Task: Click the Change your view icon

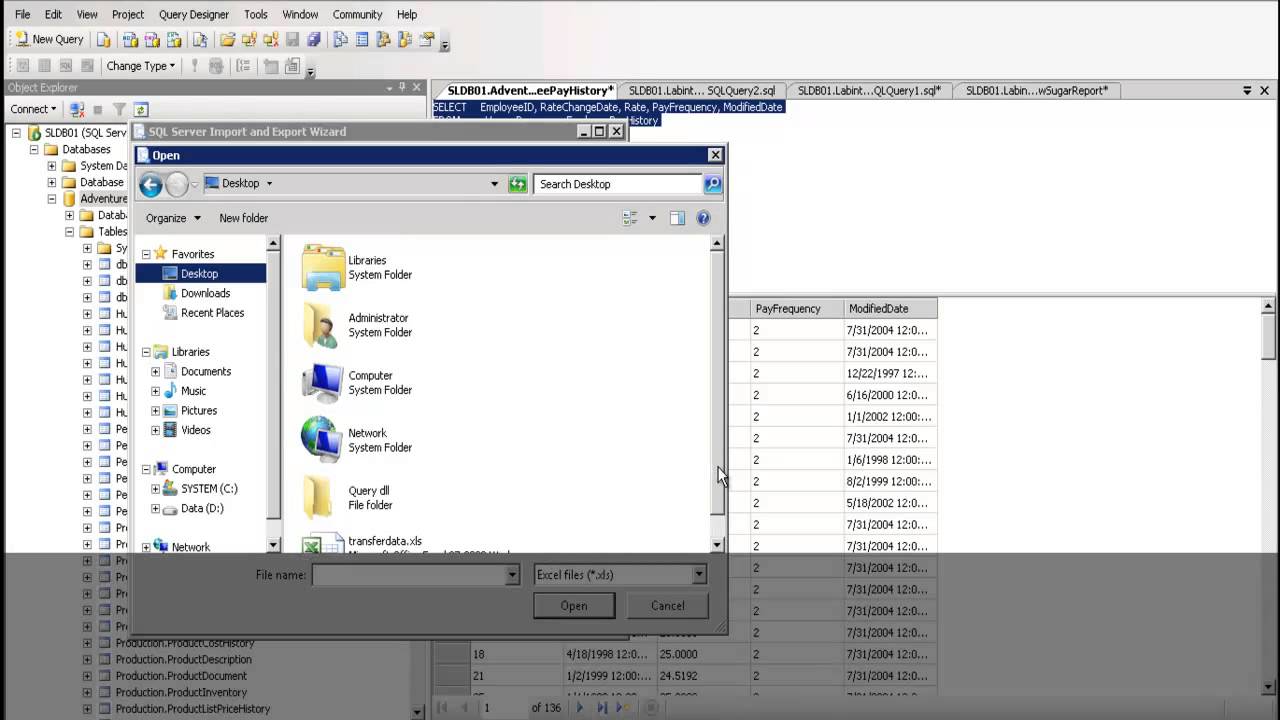Action: point(630,218)
